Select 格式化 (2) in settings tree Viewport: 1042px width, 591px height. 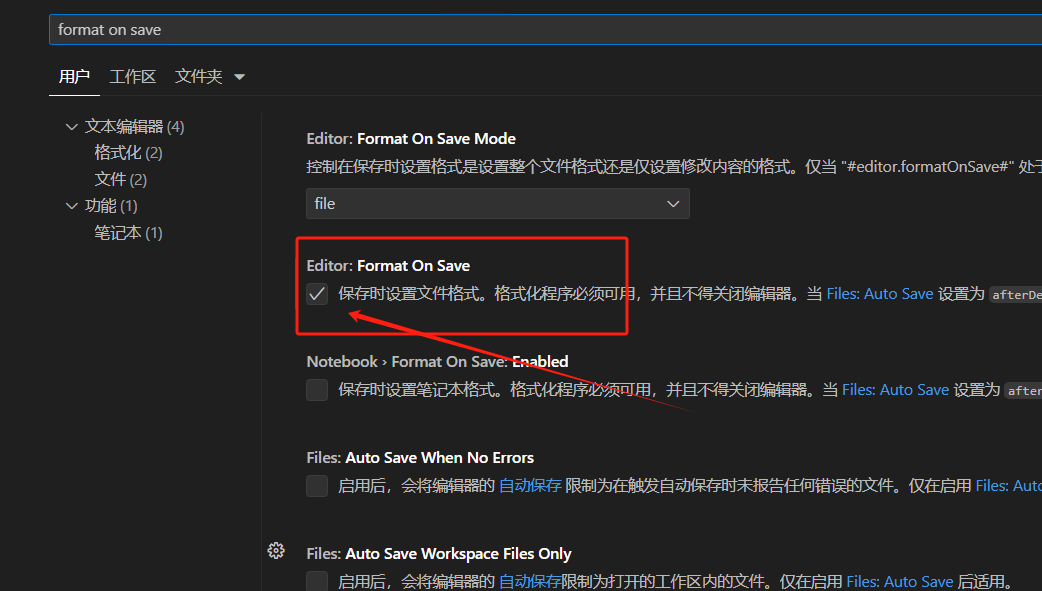(128, 153)
